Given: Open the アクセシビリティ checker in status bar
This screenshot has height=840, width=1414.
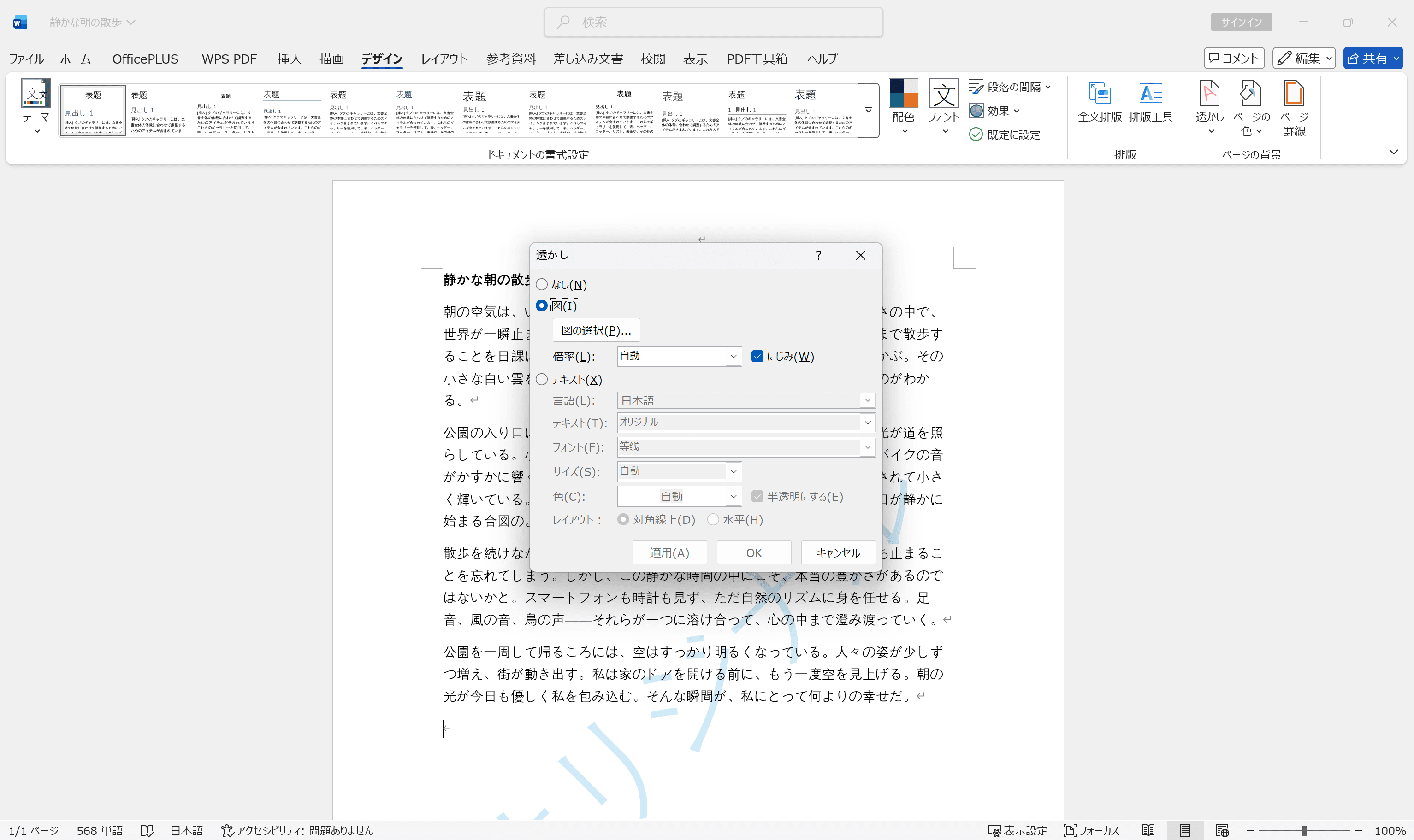Looking at the screenshot, I should [x=298, y=830].
